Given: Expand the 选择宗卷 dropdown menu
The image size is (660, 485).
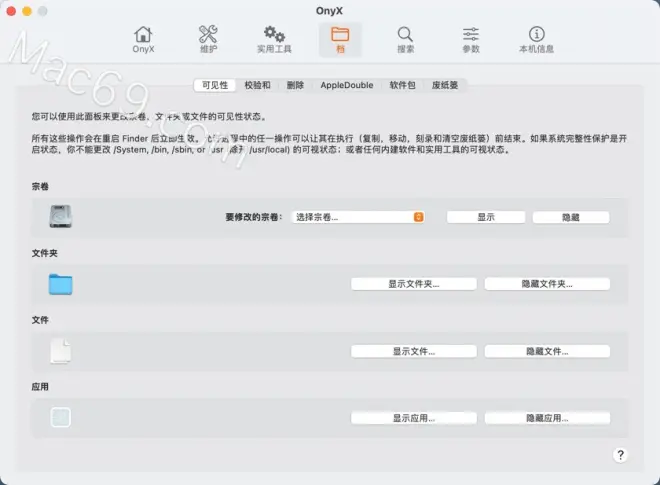Looking at the screenshot, I should (x=359, y=217).
